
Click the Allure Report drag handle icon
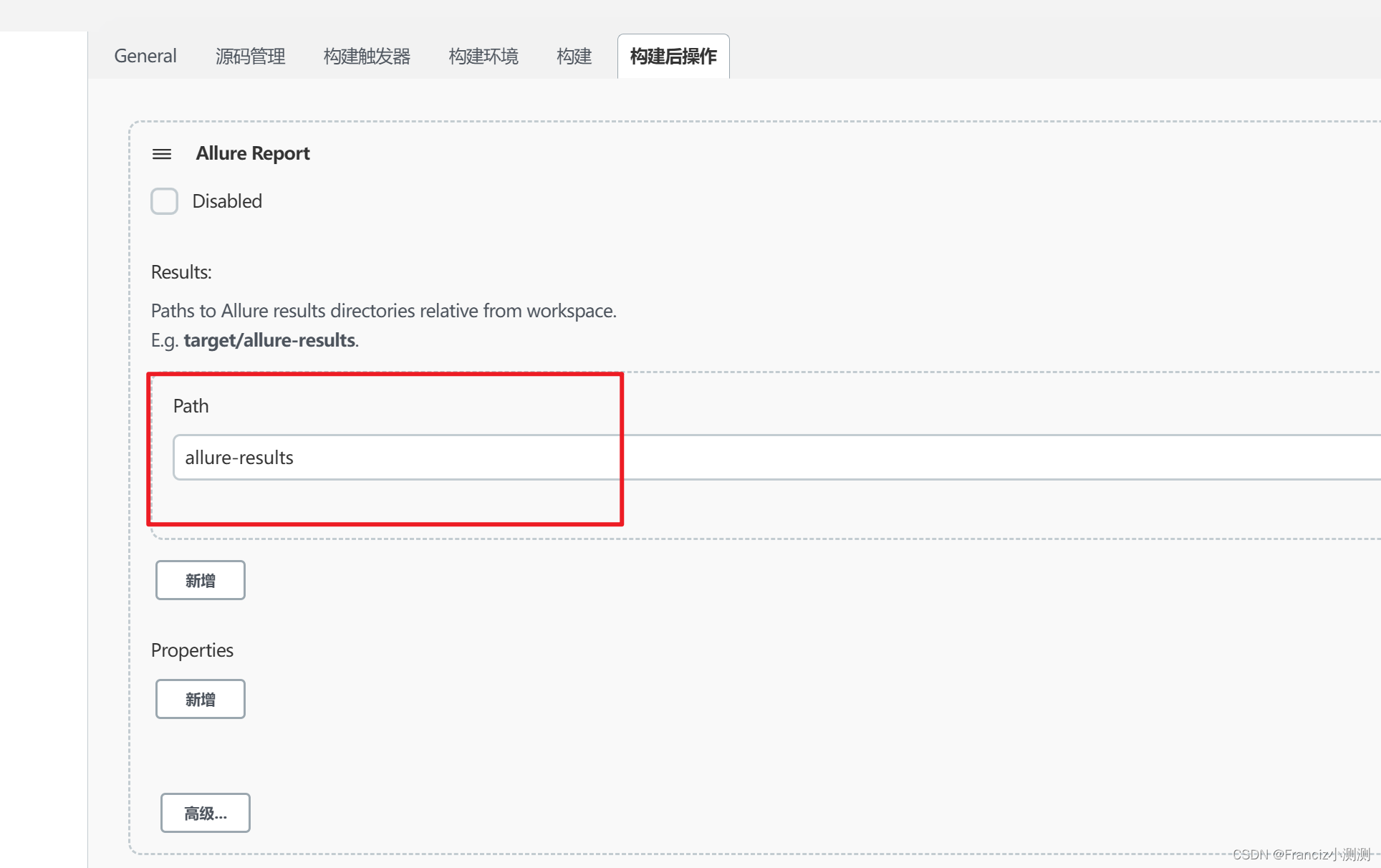tap(162, 154)
